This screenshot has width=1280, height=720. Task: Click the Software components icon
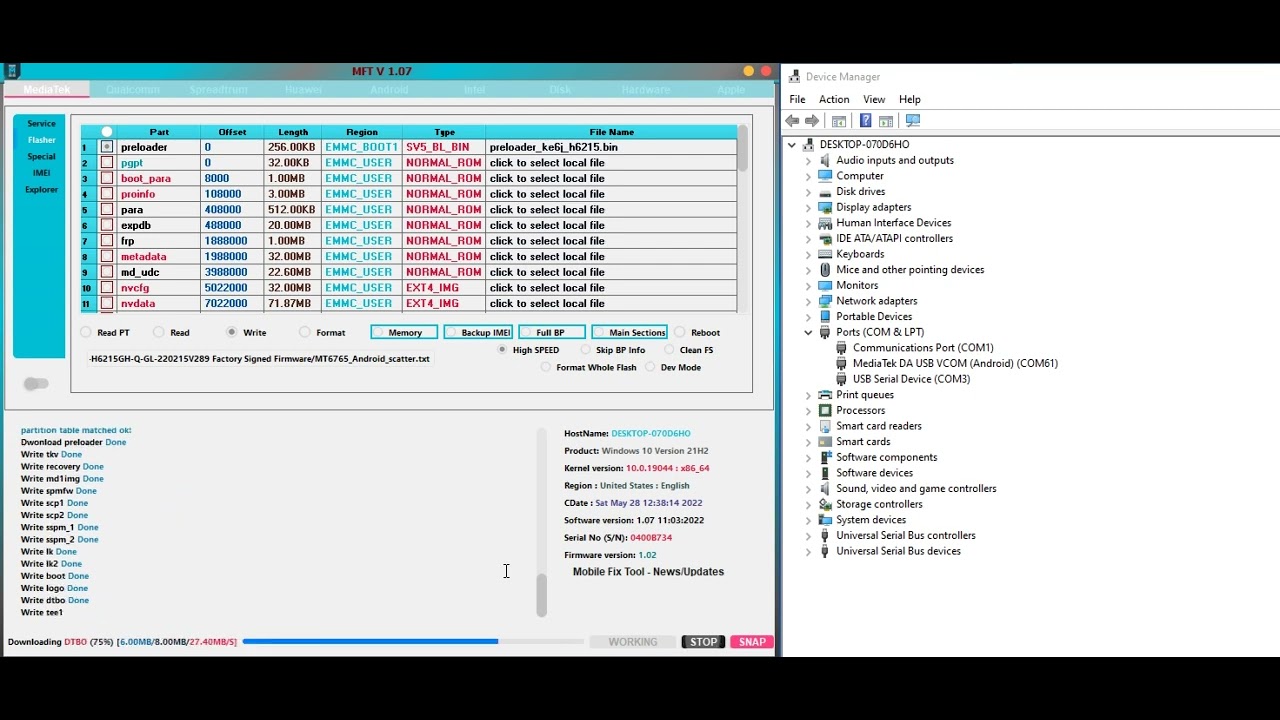(825, 457)
